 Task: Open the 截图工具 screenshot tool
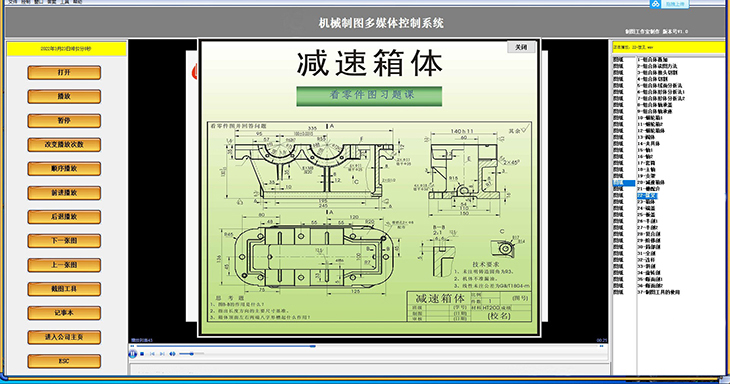pyautogui.click(x=64, y=289)
